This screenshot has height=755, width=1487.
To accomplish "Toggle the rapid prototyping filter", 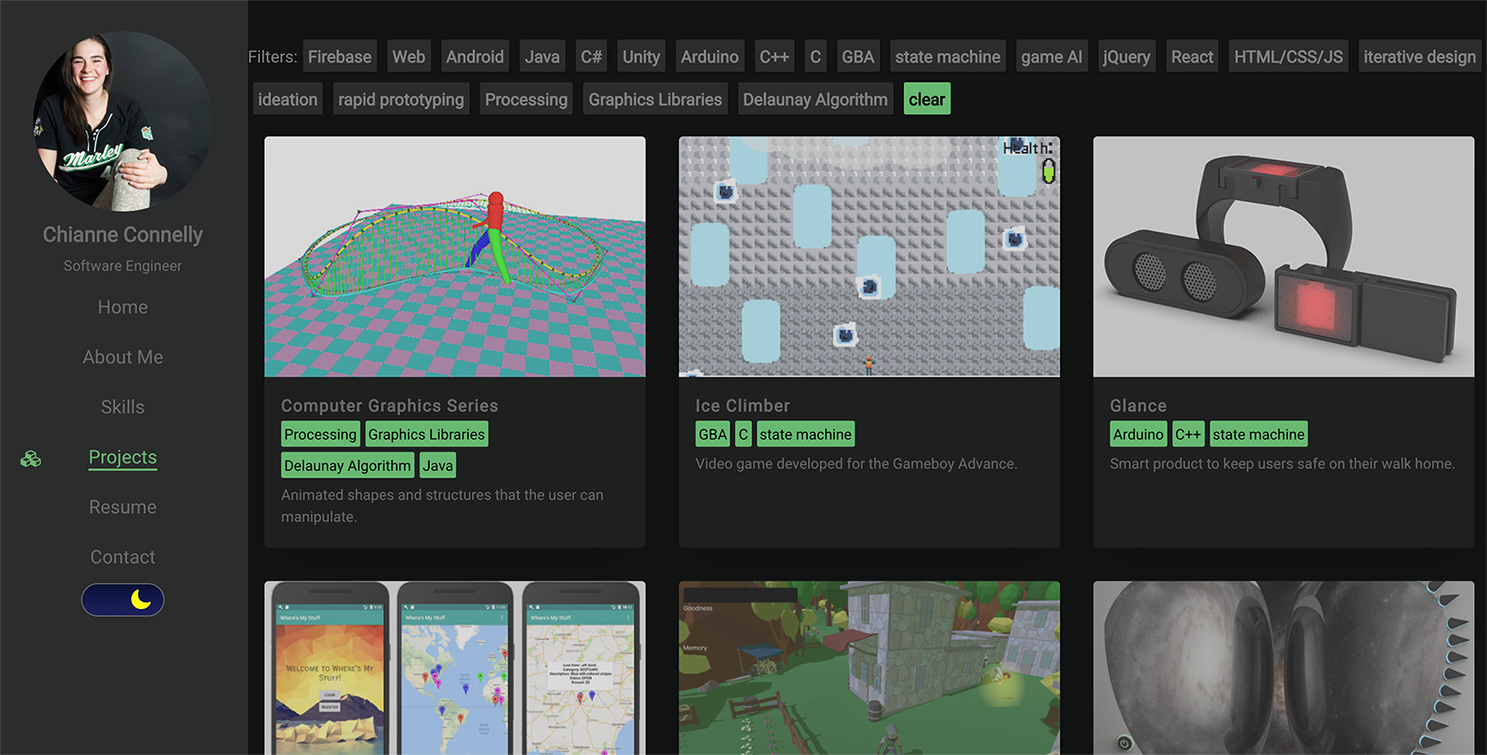I will (400, 98).
